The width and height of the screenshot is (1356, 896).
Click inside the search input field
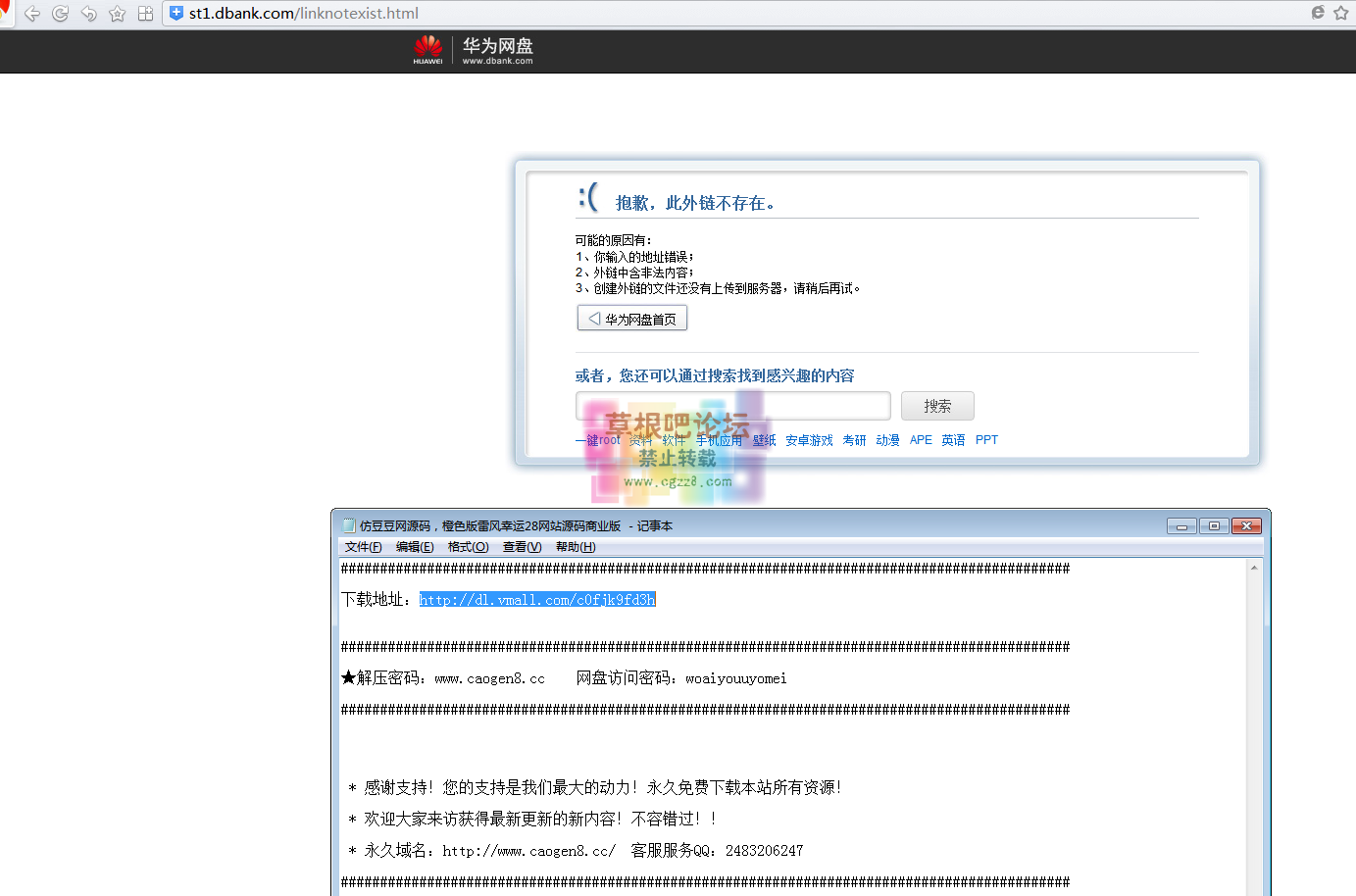coord(732,406)
